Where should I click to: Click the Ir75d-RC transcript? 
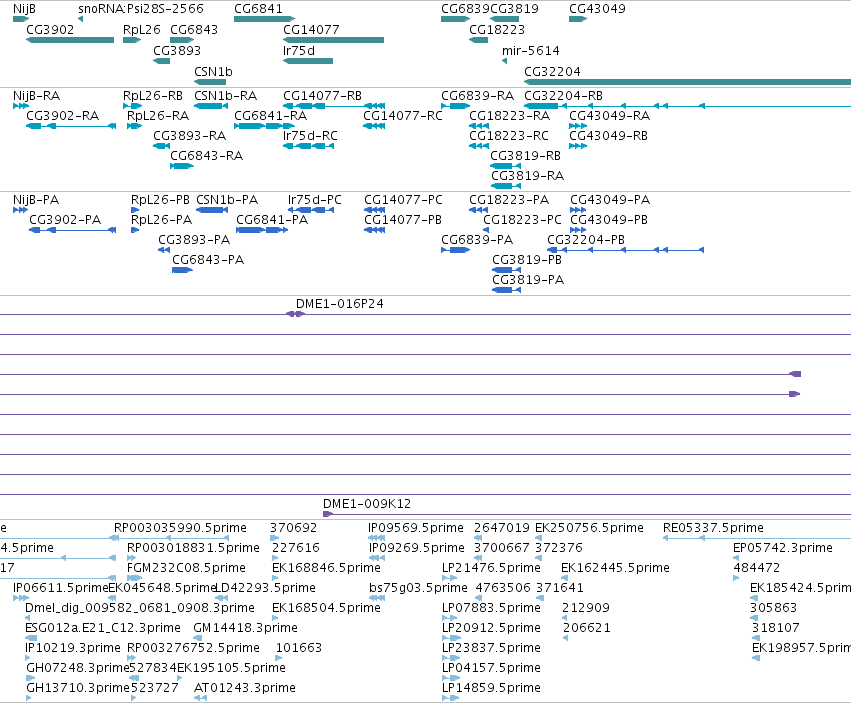pyautogui.click(x=308, y=146)
